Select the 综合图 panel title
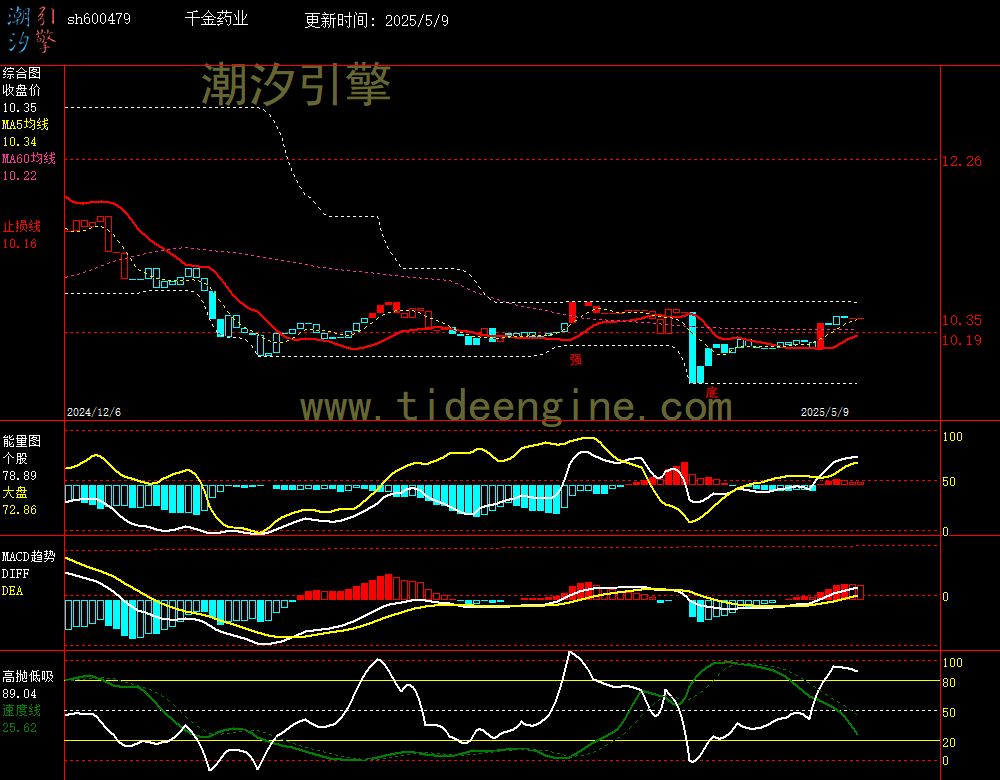 [x=21, y=73]
